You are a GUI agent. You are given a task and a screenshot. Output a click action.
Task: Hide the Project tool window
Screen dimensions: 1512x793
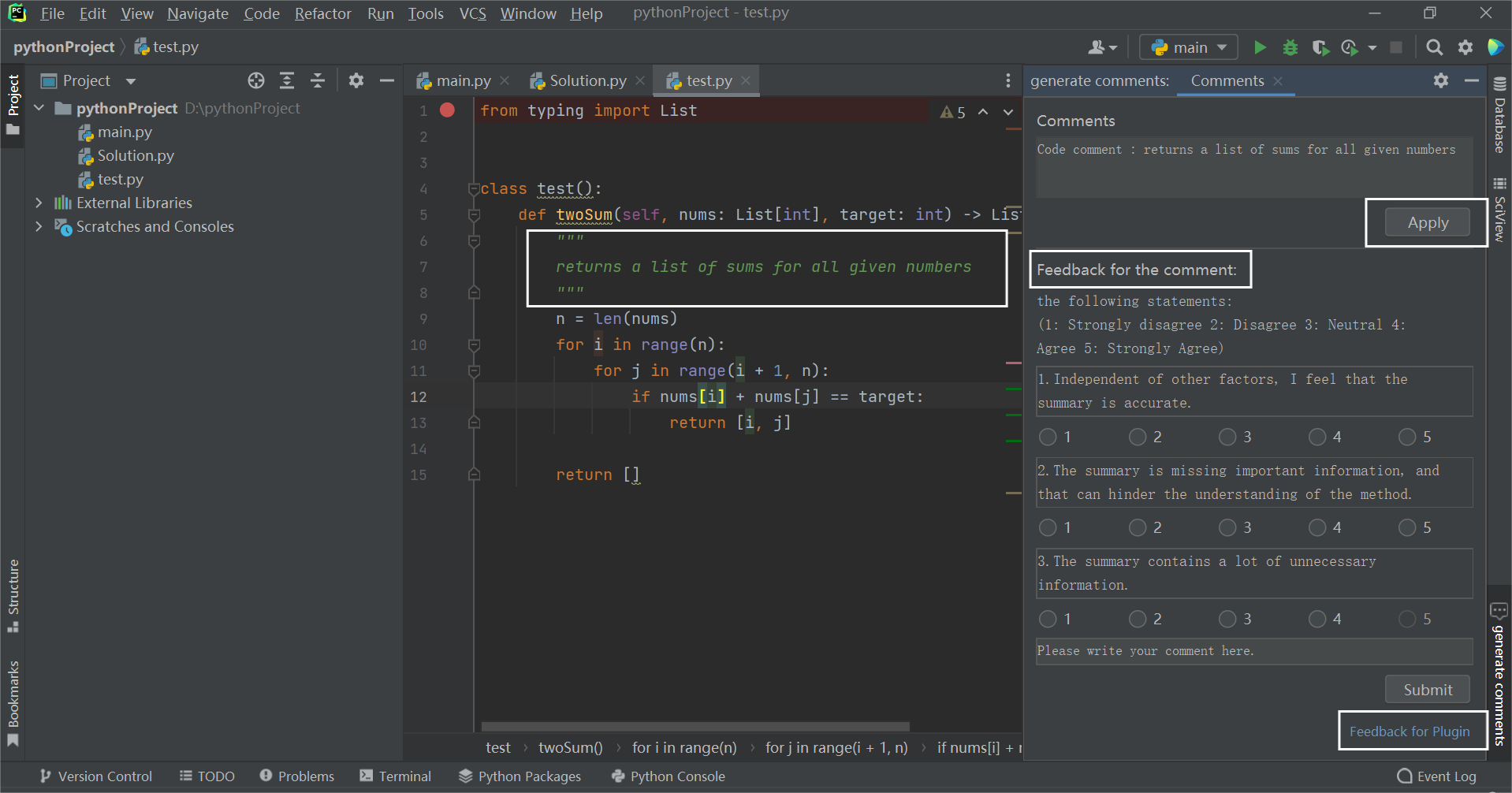386,80
